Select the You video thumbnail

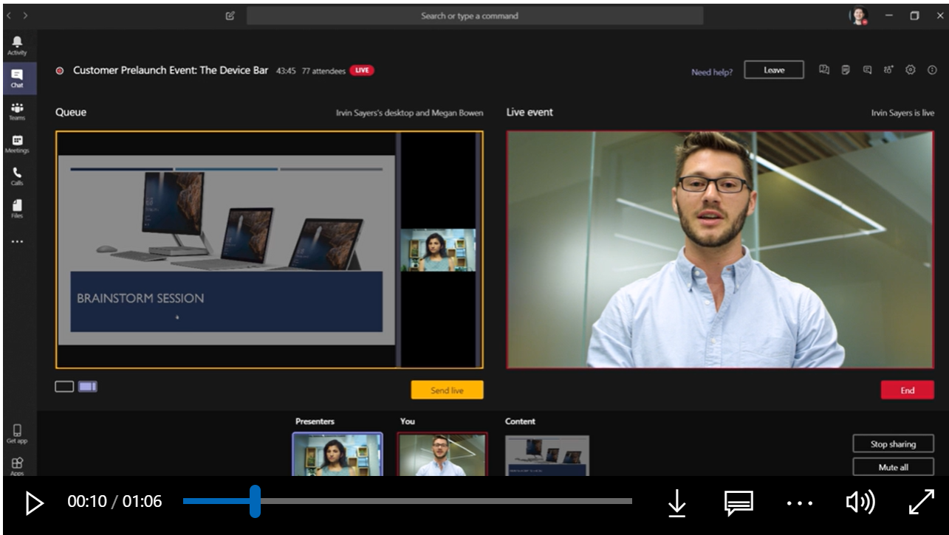tap(442, 454)
